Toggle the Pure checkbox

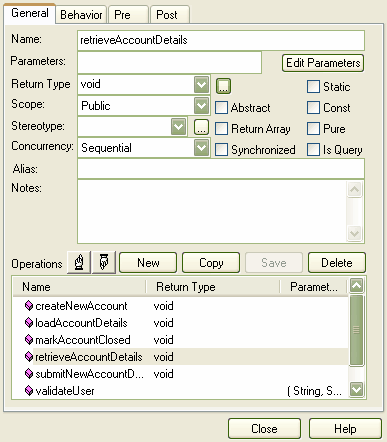[313, 129]
